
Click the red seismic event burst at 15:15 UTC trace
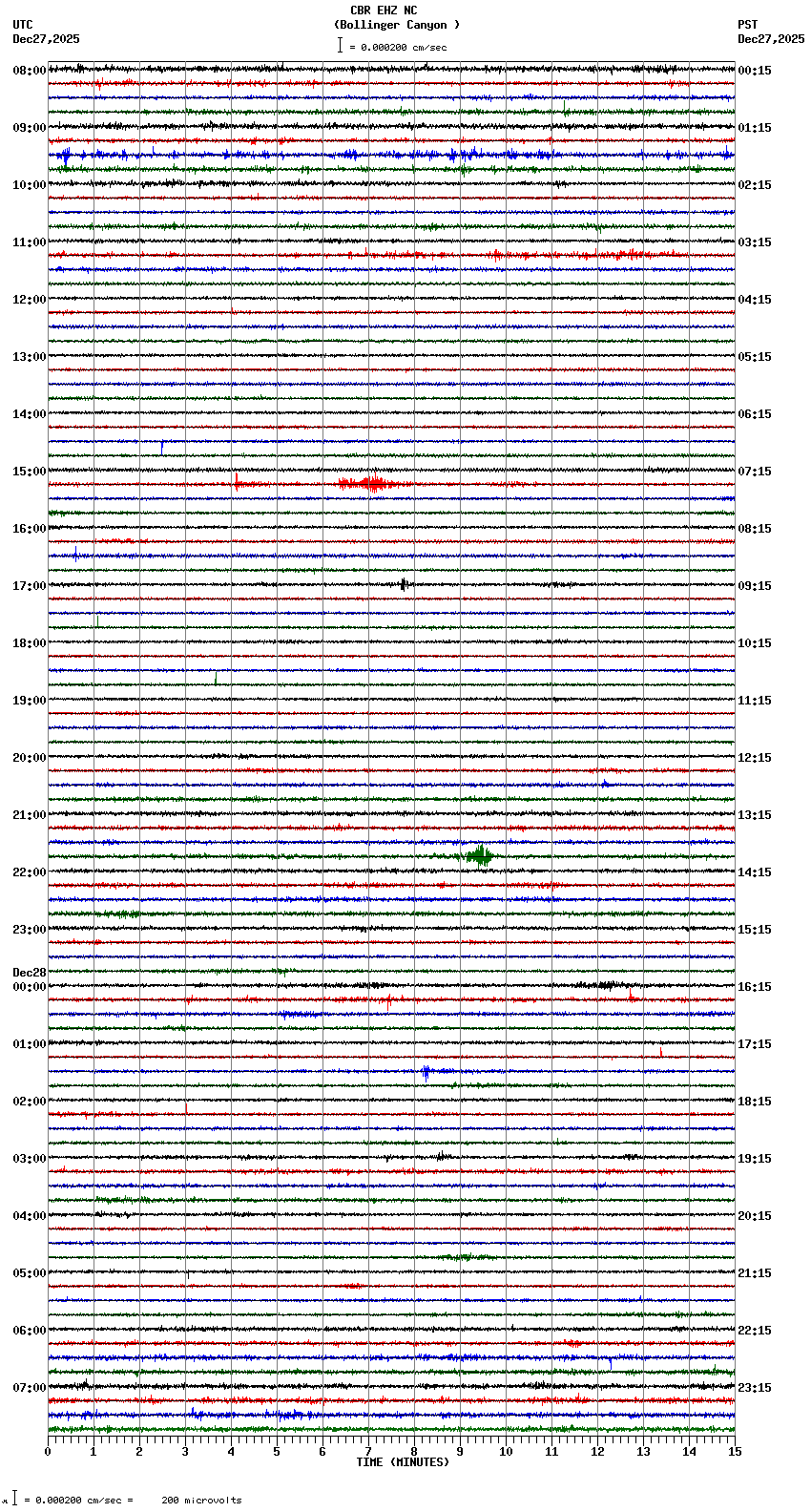pos(373,484)
